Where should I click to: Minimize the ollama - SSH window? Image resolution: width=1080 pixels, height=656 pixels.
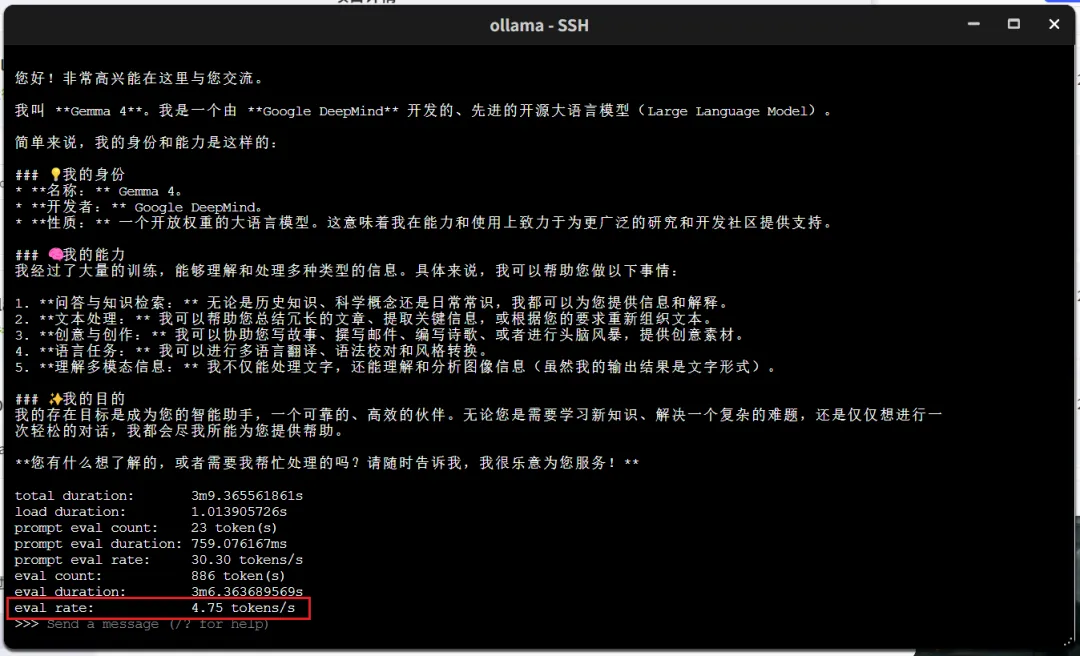(x=972, y=24)
